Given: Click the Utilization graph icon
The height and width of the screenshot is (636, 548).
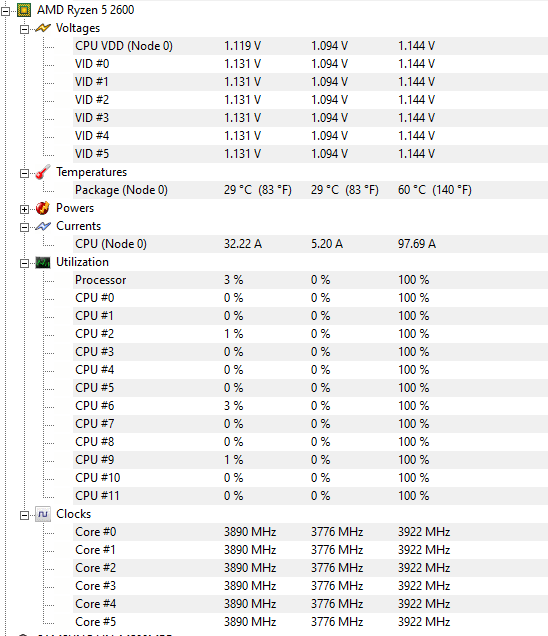Looking at the screenshot, I should coord(43,262).
